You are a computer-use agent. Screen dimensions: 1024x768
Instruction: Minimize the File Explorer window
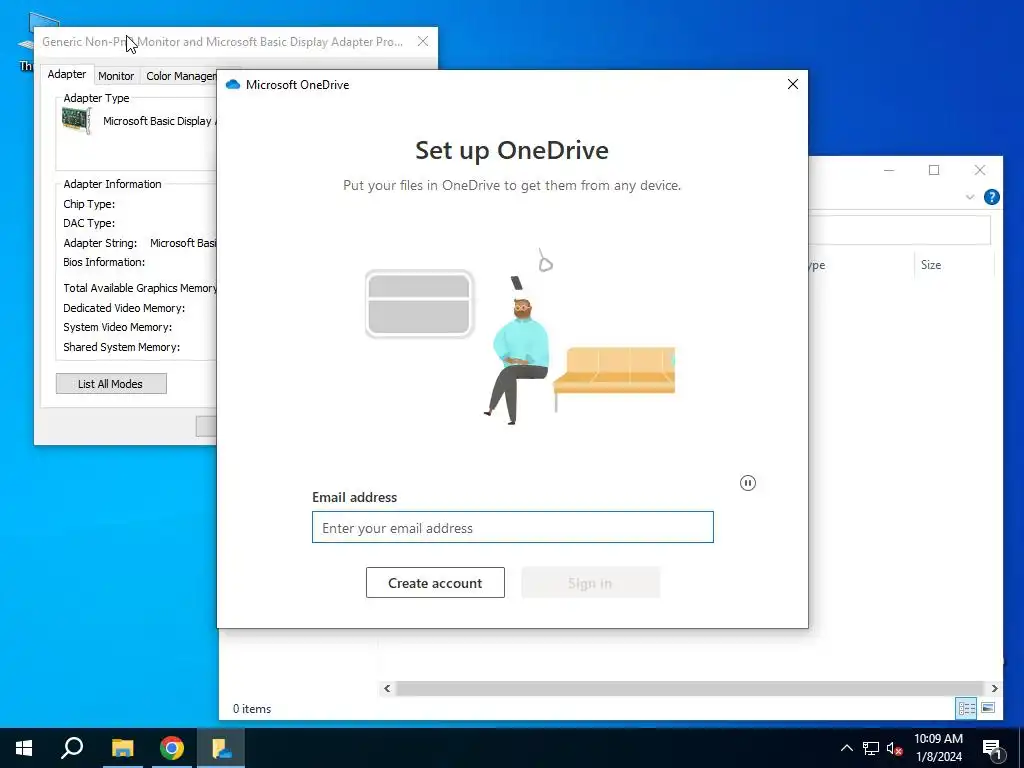click(x=889, y=170)
